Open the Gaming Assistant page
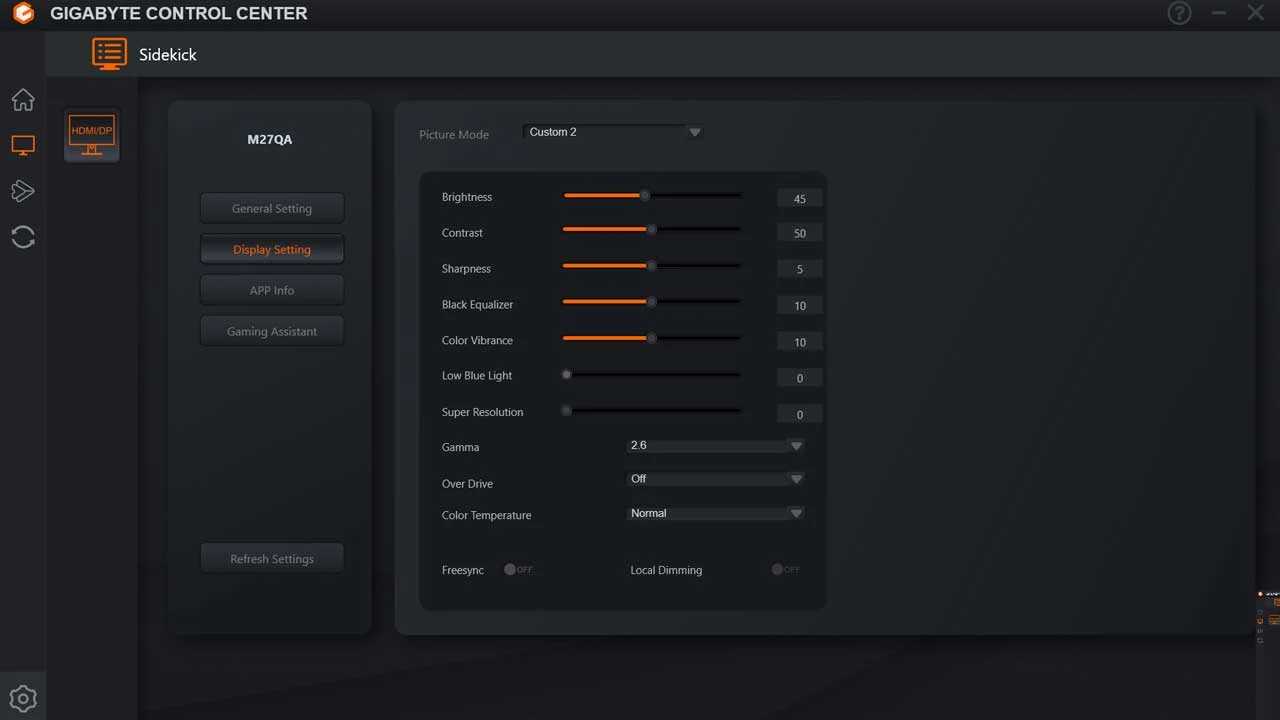 tap(272, 331)
